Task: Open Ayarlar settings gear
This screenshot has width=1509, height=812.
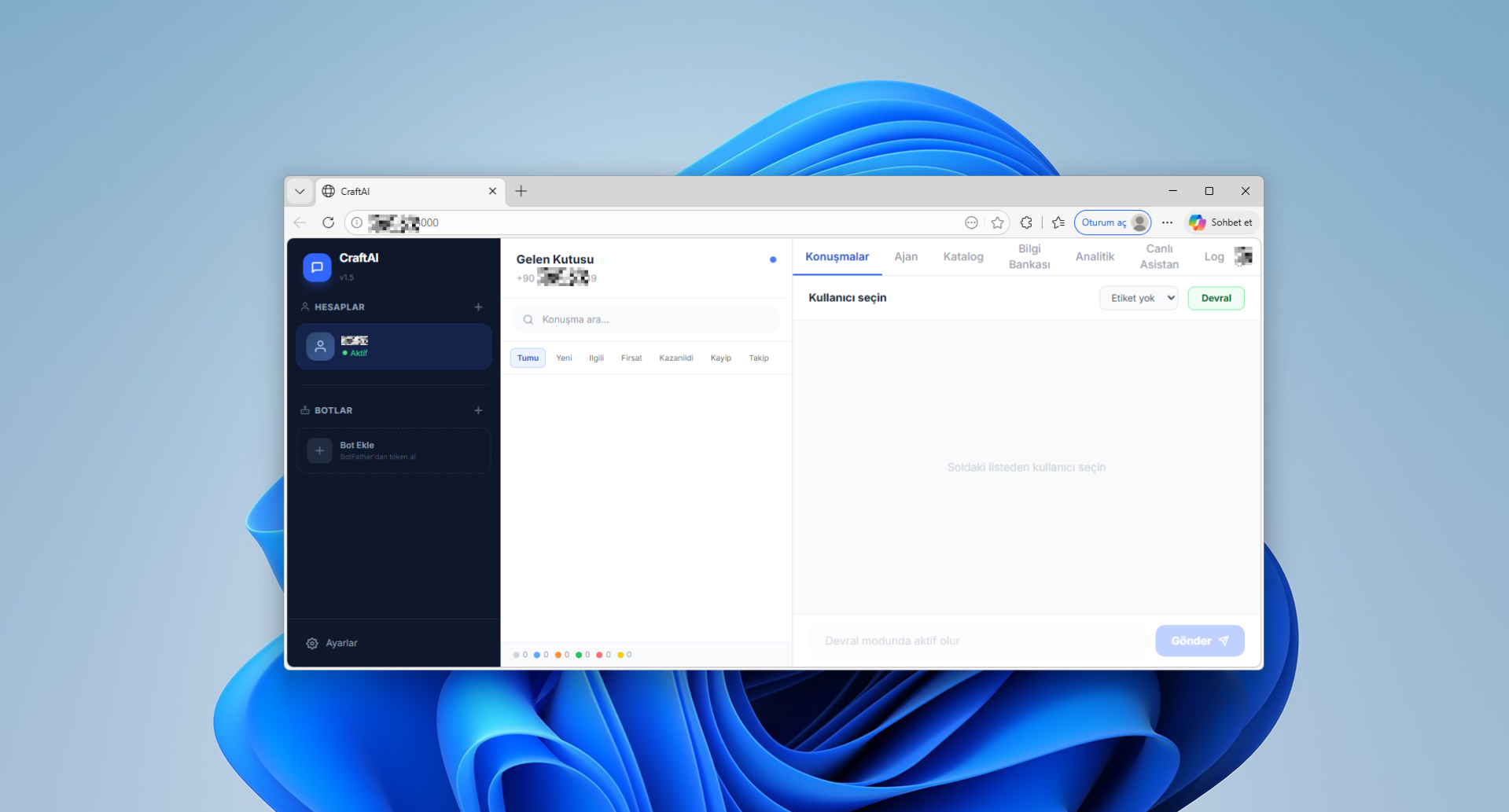Action: 312,643
